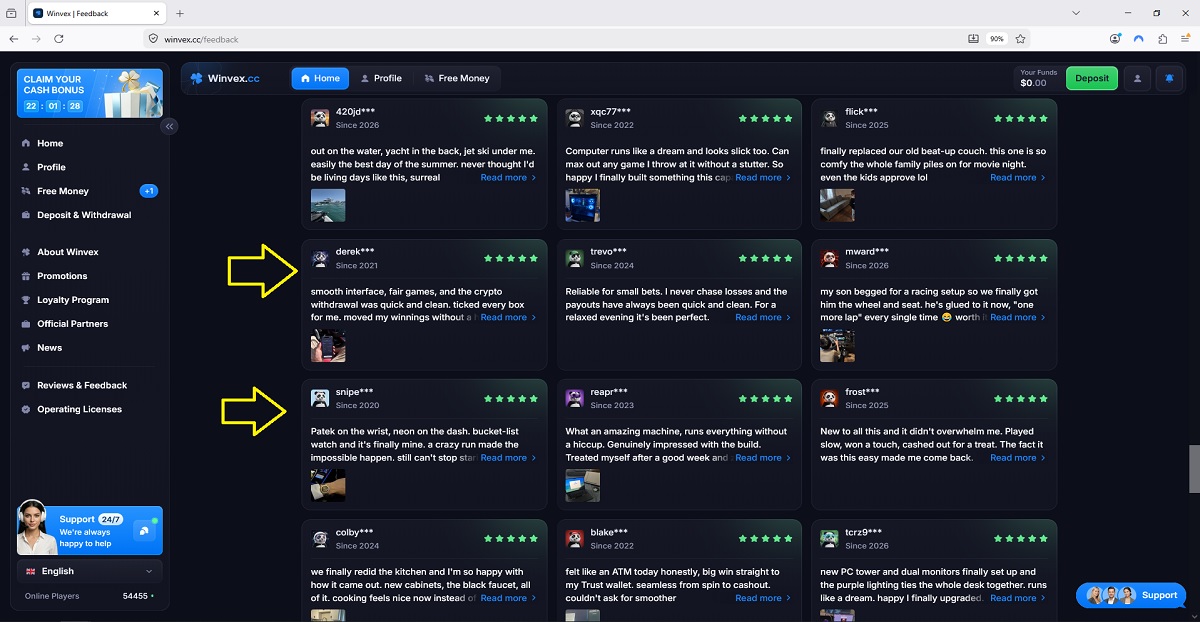
Task: Click Read more on blake*** review
Action: [763, 598]
